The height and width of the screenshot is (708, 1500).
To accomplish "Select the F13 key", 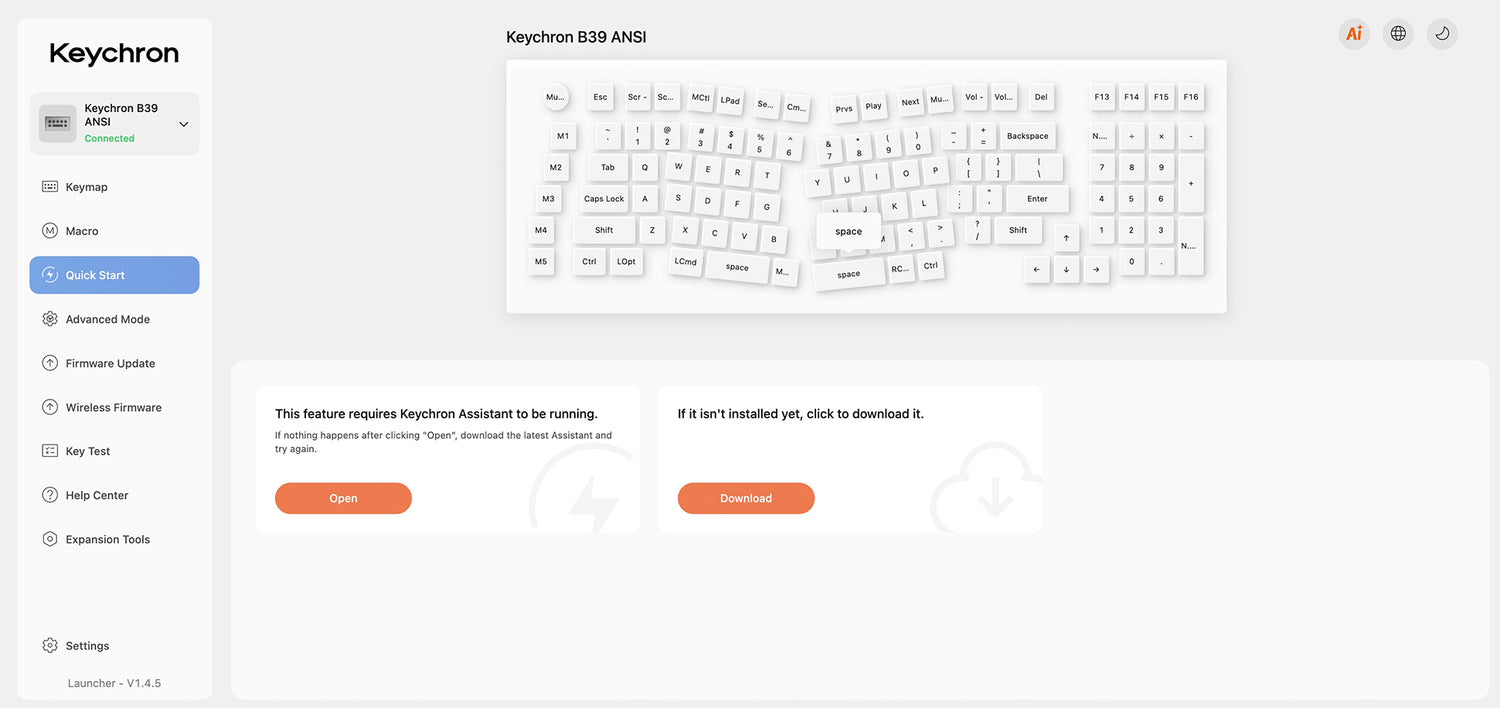I will (x=1102, y=97).
